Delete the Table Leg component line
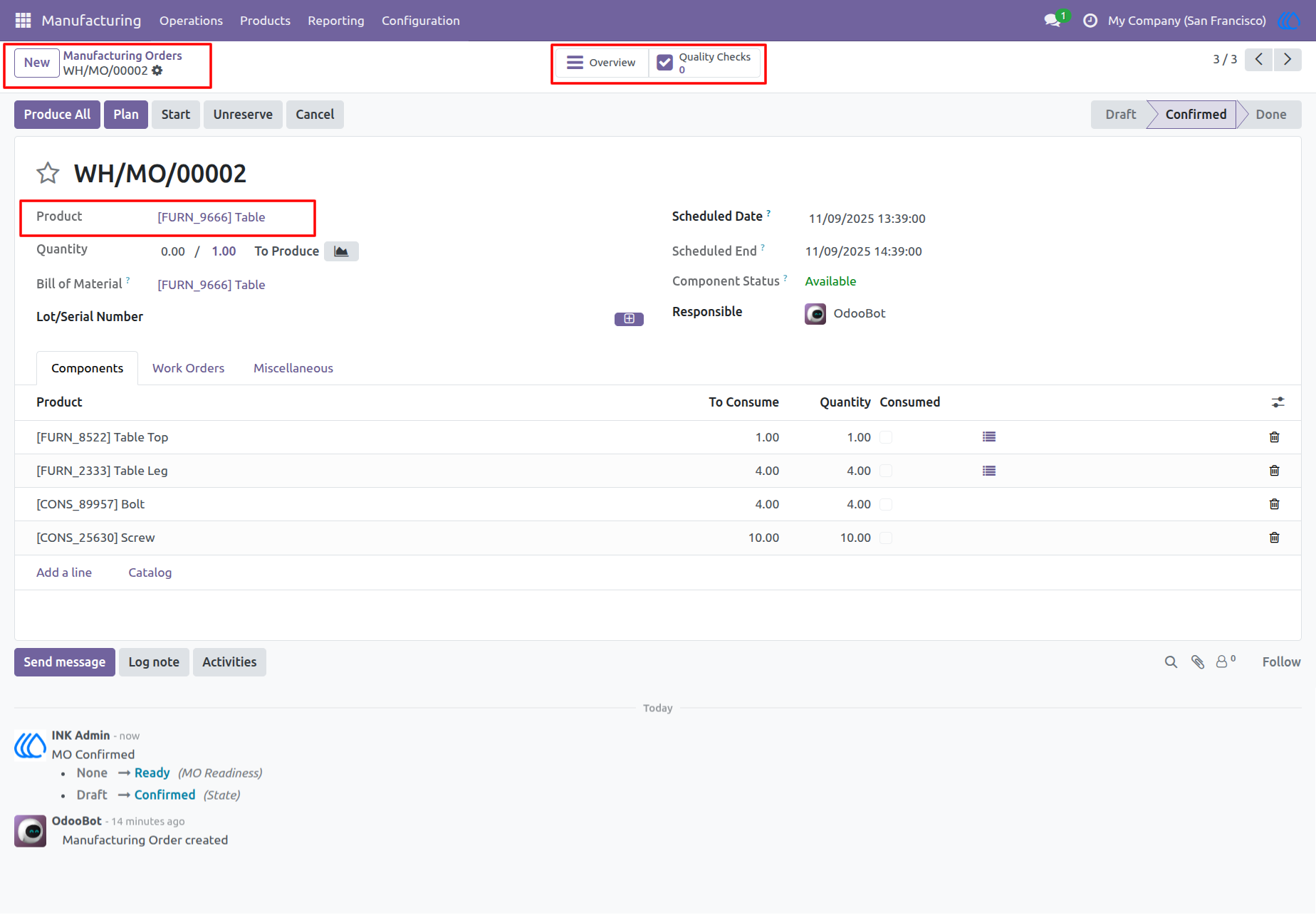1316x915 pixels. [x=1275, y=471]
